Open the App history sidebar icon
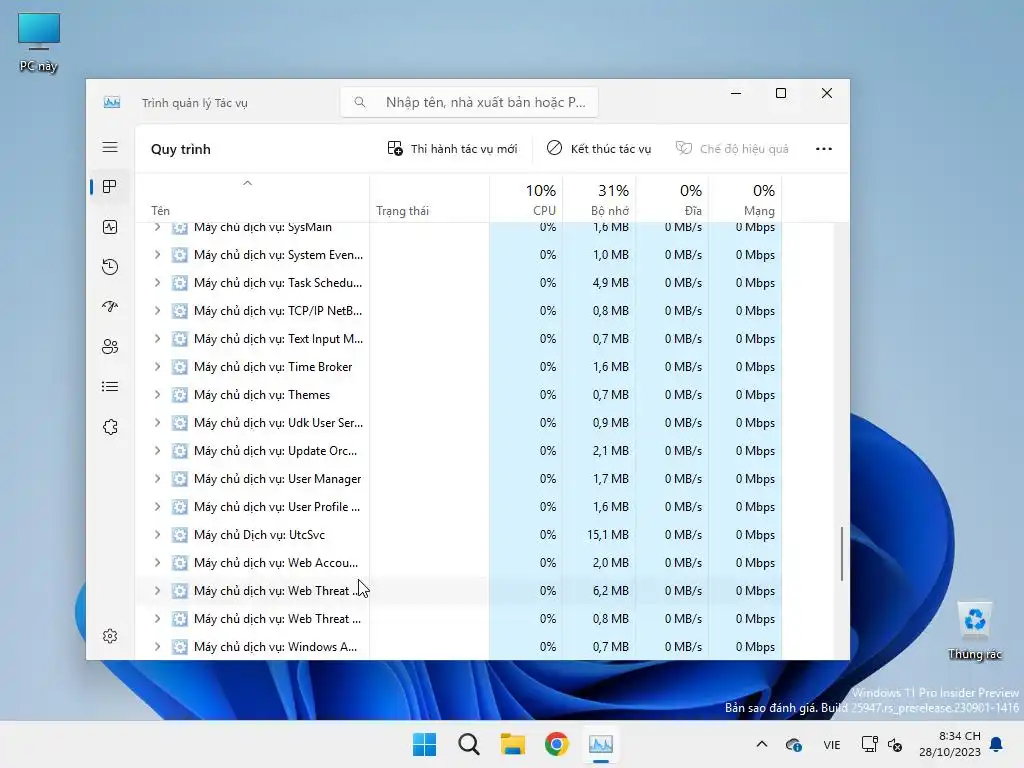The height and width of the screenshot is (768, 1024). coord(110,266)
